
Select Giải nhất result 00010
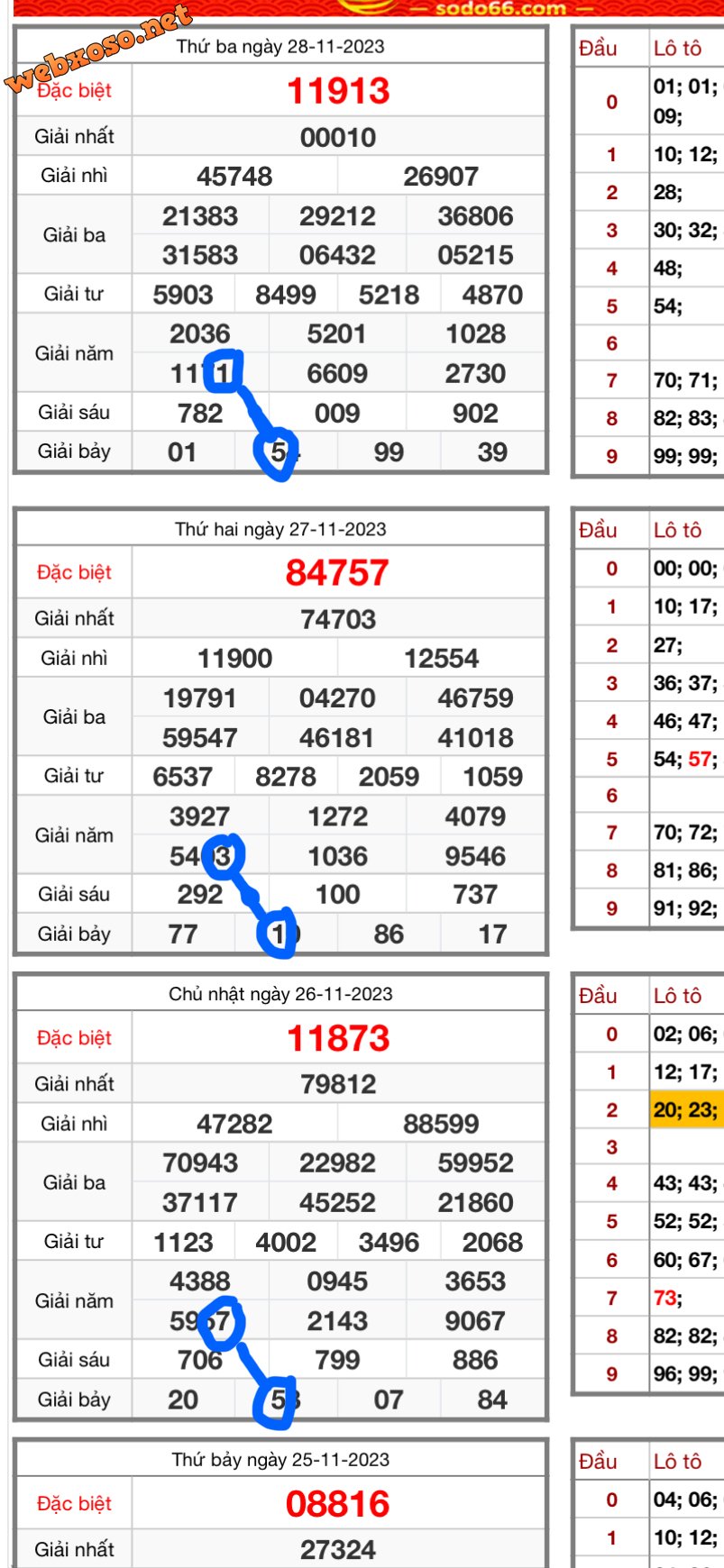338,138
